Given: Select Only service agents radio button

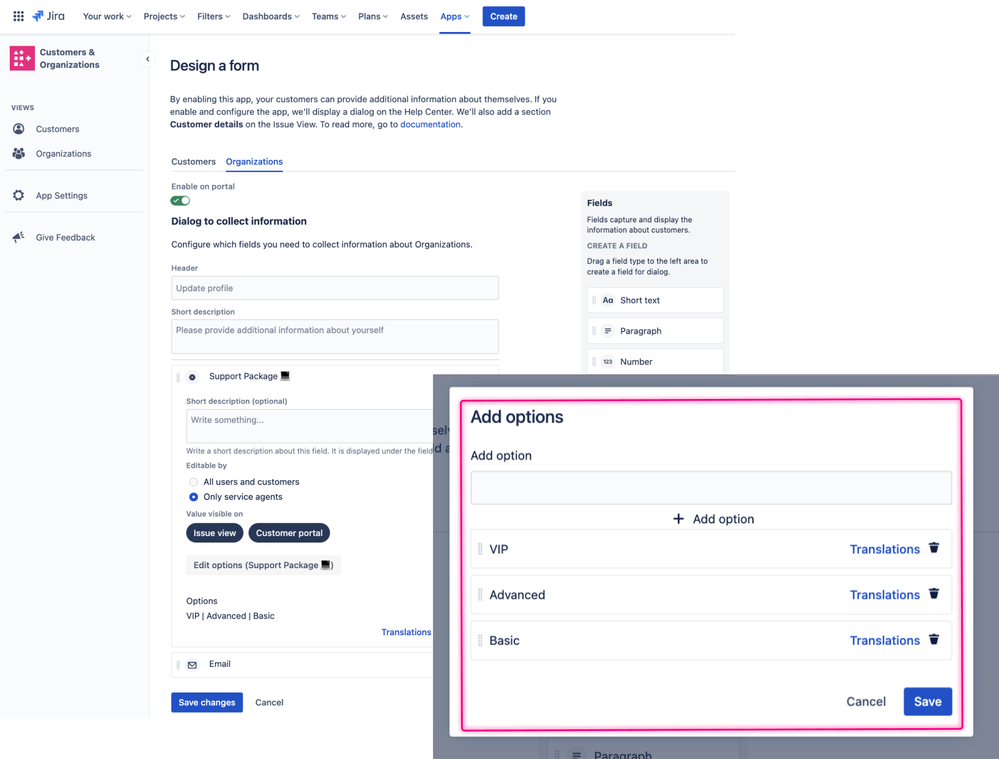Looking at the screenshot, I should 194,497.
